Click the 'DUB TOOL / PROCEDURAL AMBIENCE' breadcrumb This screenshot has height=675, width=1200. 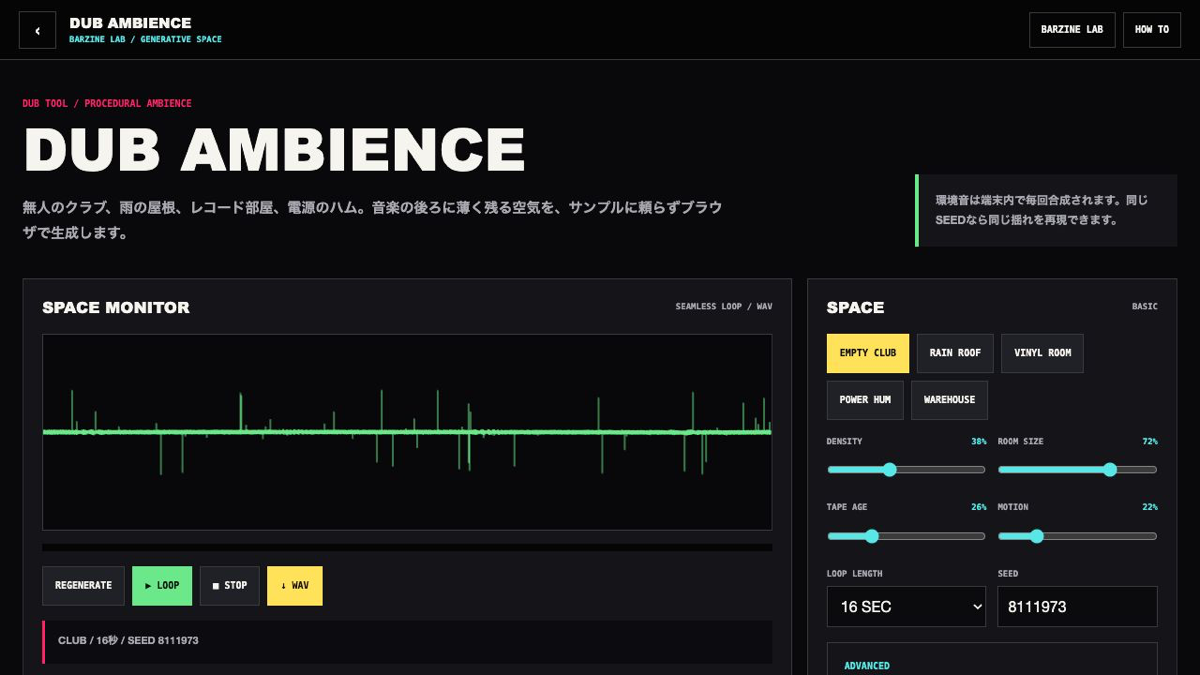(x=107, y=104)
